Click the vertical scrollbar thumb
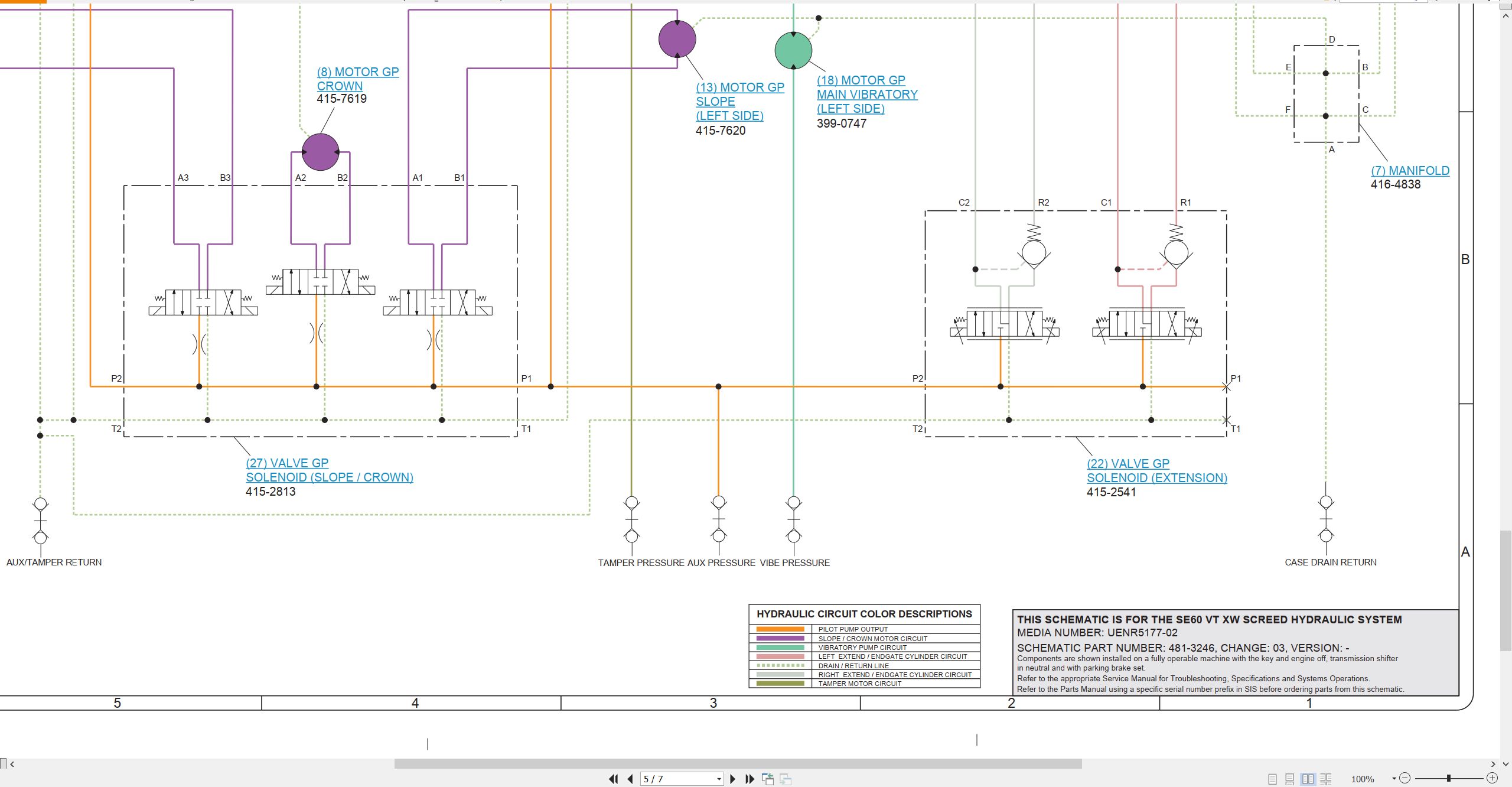The width and height of the screenshot is (1512, 787). [x=1506, y=591]
